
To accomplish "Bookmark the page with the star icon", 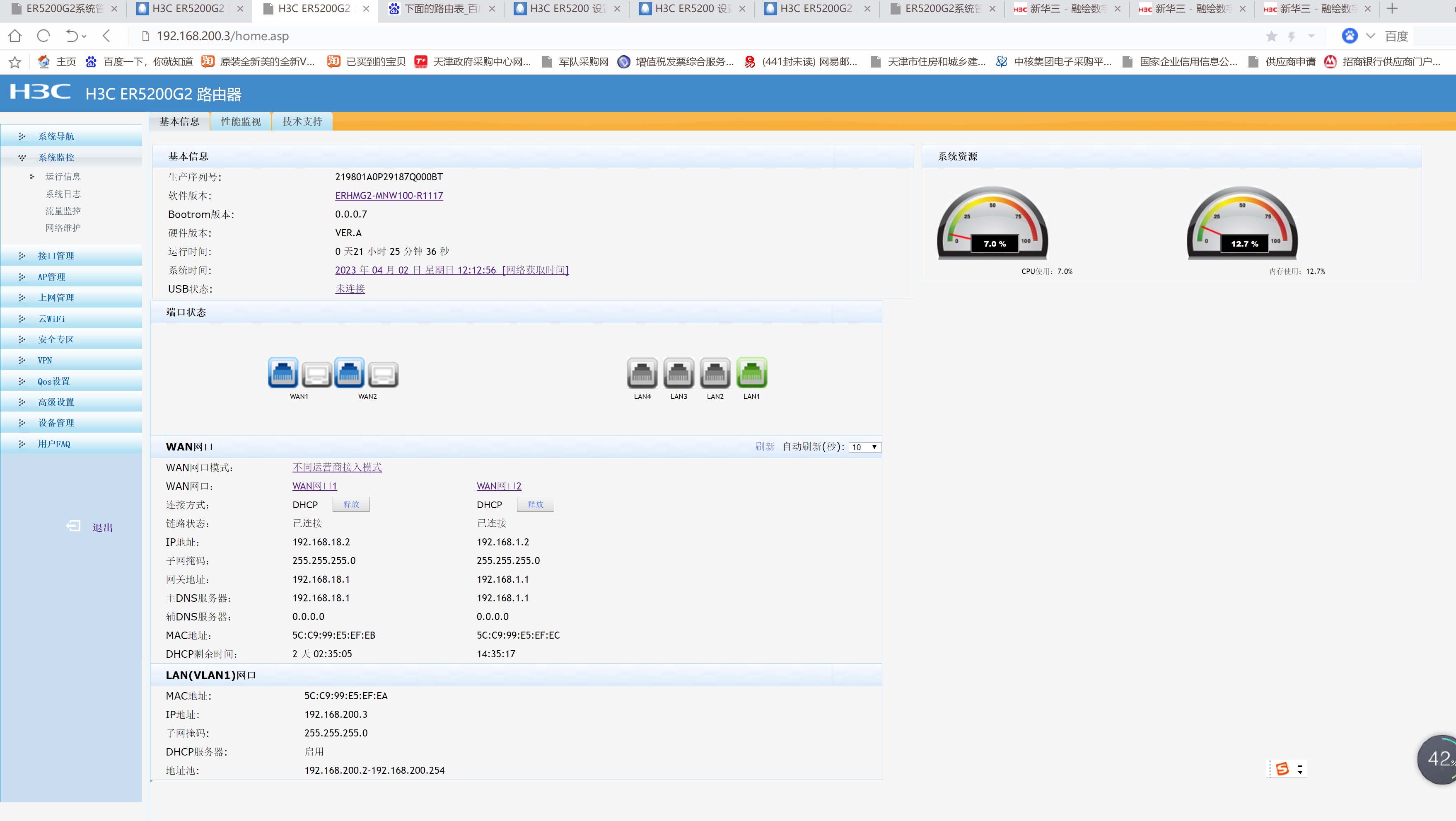I will coord(1271,36).
